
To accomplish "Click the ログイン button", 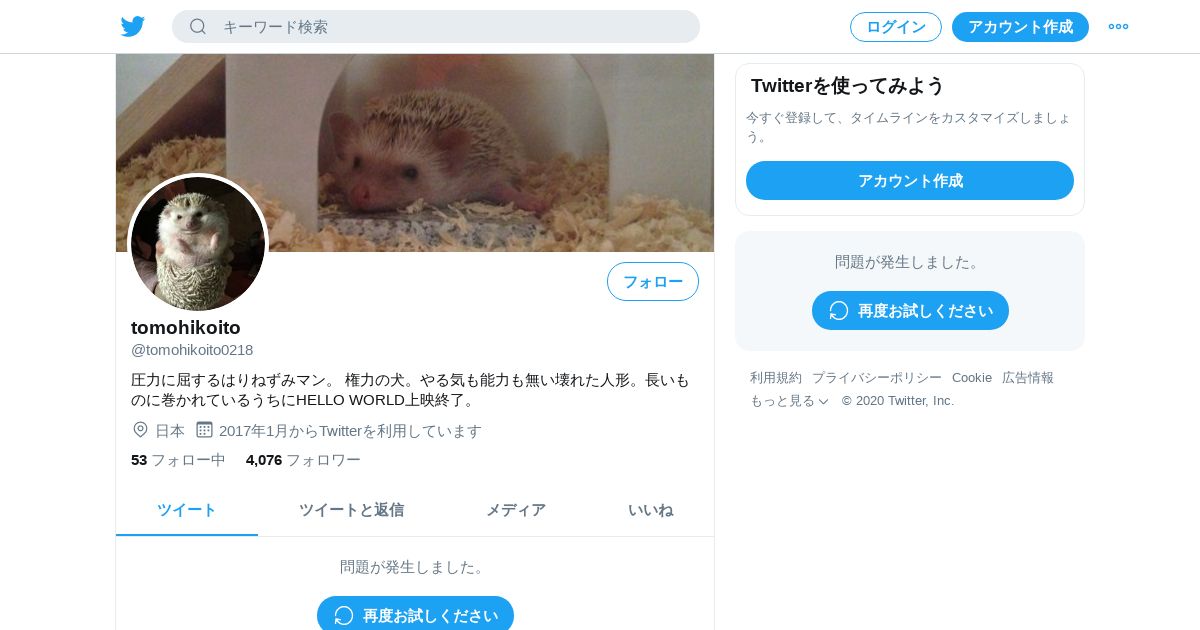I will click(896, 27).
